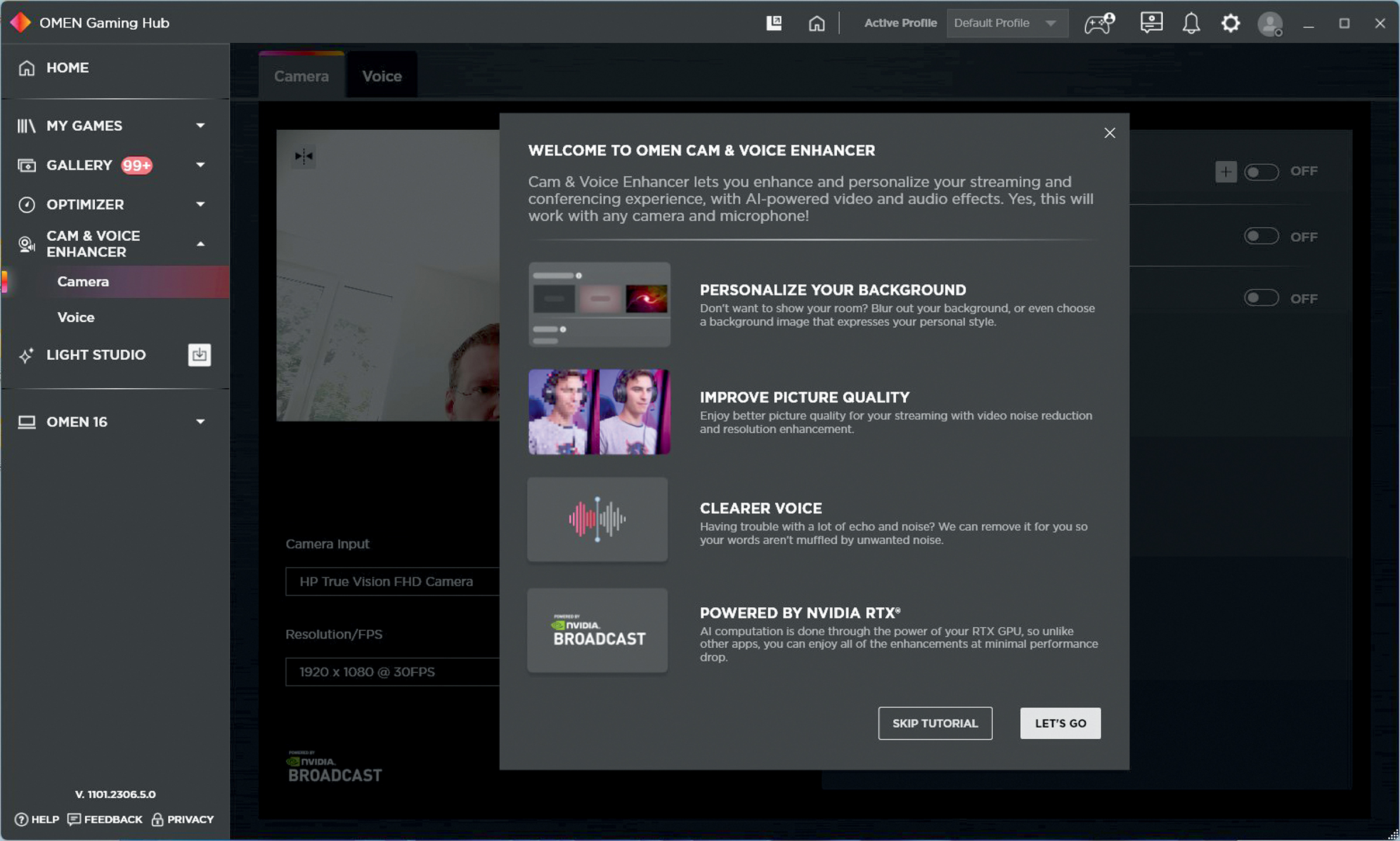Turn on the second OFF toggle

1260,237
